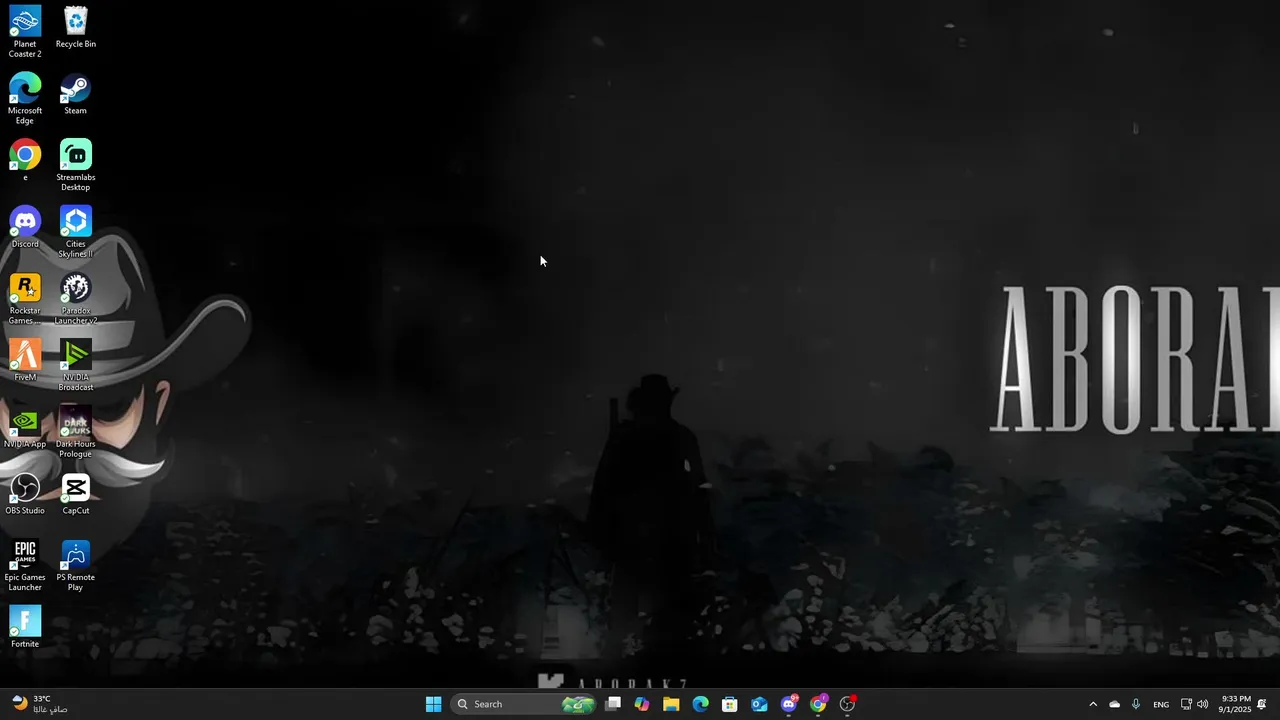The image size is (1280, 720).
Task: Click the taskbar Search box
Action: [524, 704]
